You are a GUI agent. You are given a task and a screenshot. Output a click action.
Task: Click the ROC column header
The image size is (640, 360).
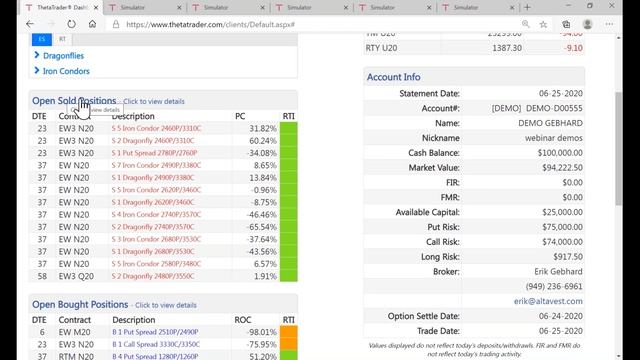[x=243, y=320]
